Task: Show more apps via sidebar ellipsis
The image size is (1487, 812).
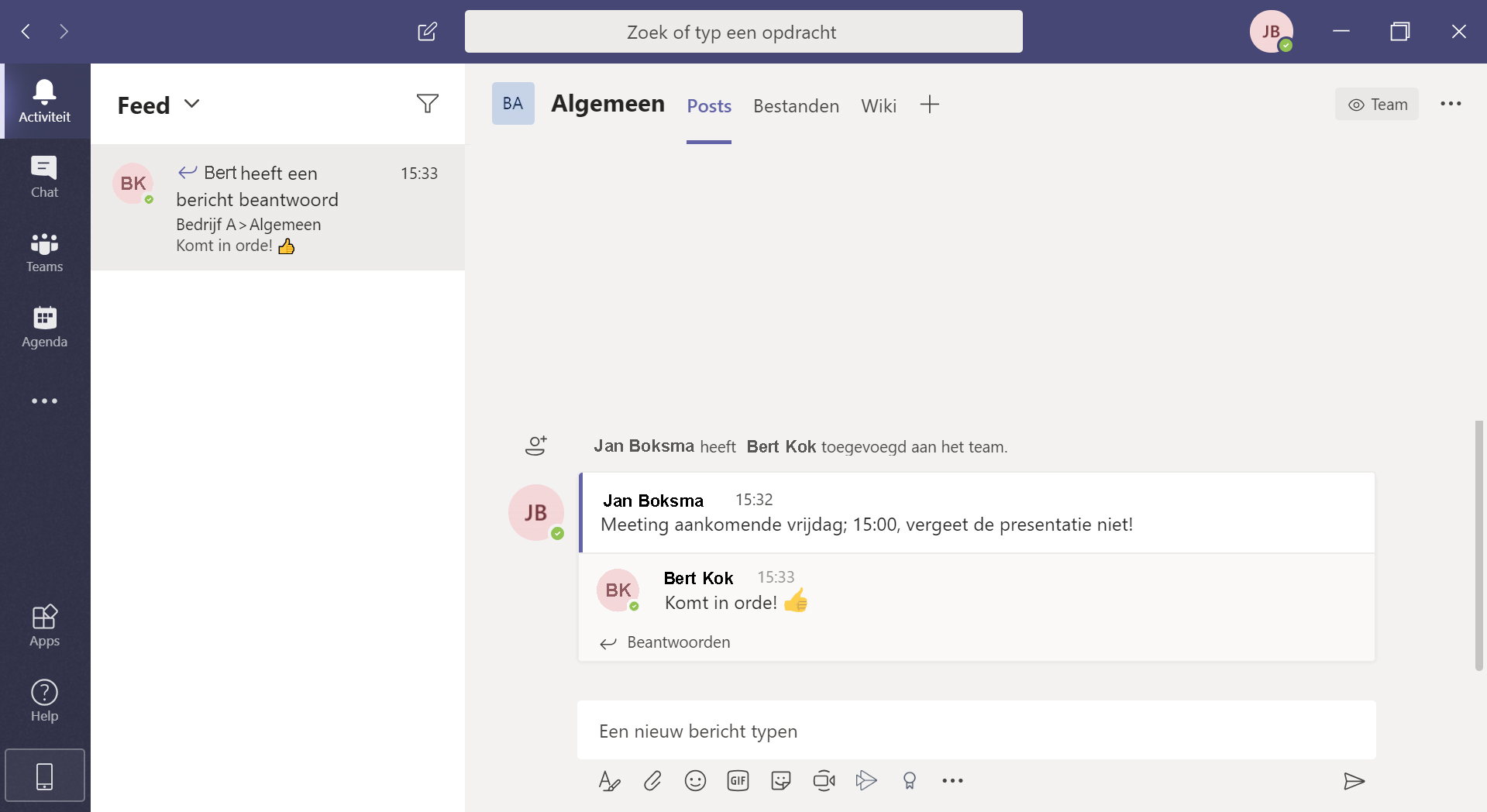Action: [45, 401]
